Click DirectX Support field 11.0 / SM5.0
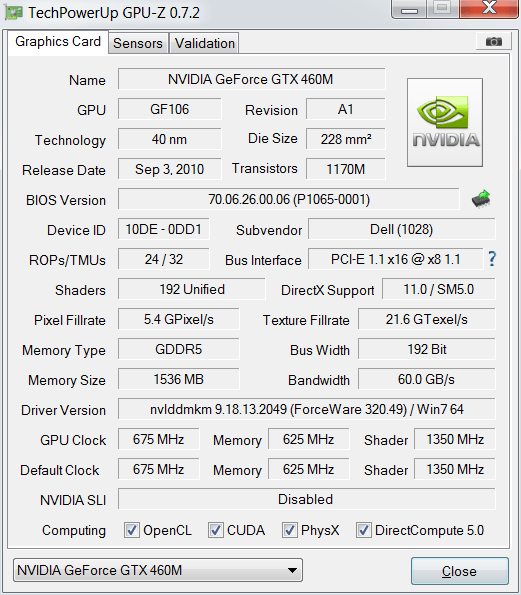Viewport: 521px width, 595px height. click(439, 289)
